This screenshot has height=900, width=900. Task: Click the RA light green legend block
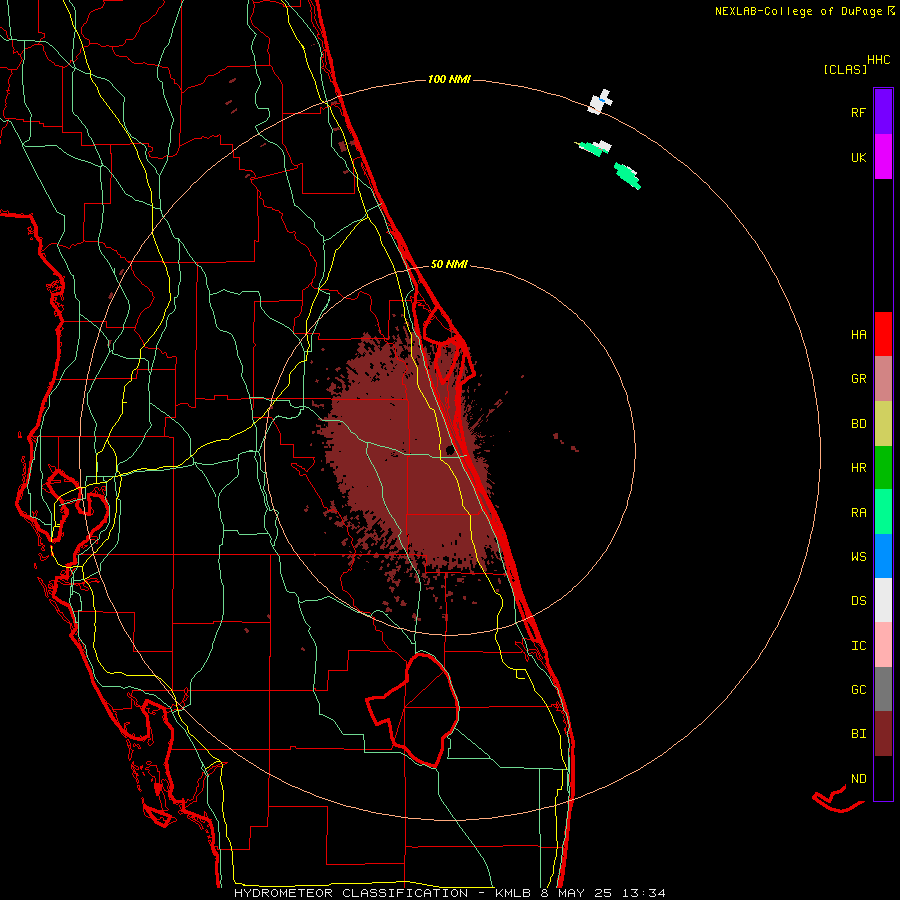(883, 512)
